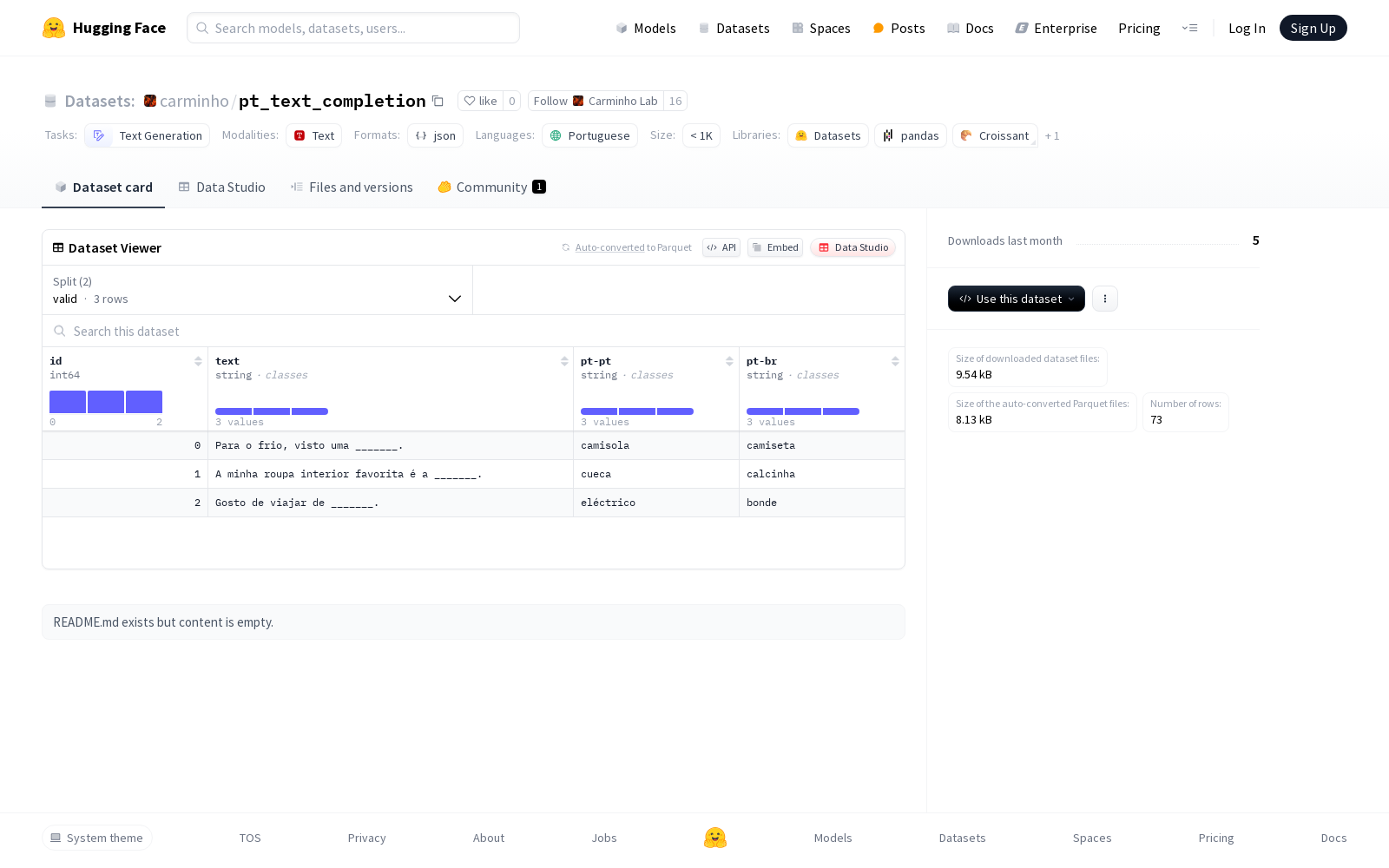Open Enterprise in top navigation
This screenshot has width=1389, height=868.
1057,28
